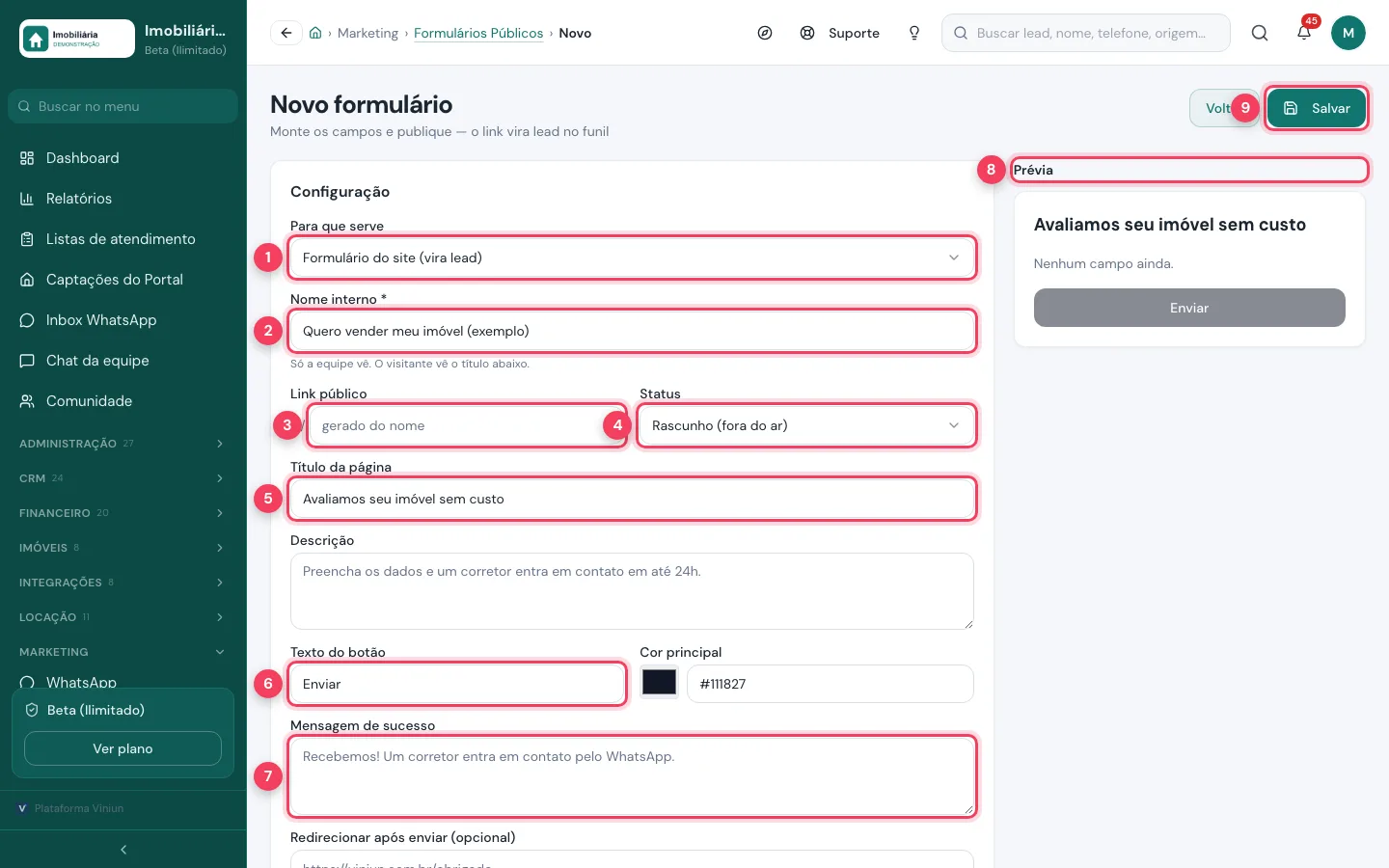Open Relatórios in the sidebar
The image size is (1389, 868).
click(x=123, y=199)
